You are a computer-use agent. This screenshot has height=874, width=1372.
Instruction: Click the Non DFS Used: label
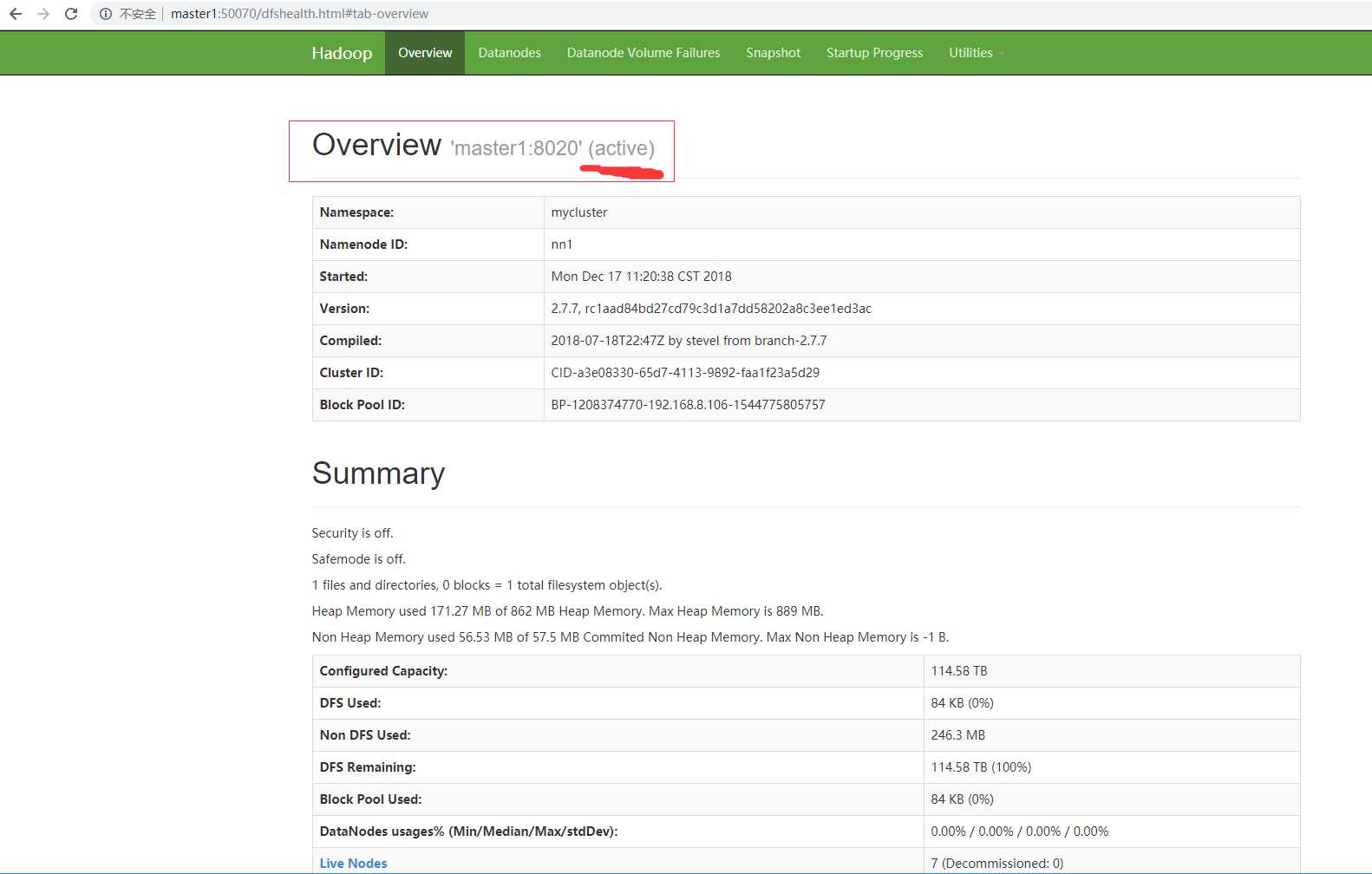tap(365, 735)
